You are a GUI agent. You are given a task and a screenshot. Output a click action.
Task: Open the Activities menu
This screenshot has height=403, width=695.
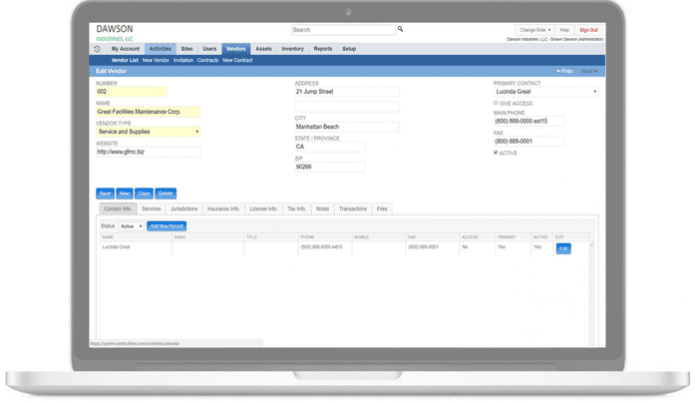pos(160,49)
